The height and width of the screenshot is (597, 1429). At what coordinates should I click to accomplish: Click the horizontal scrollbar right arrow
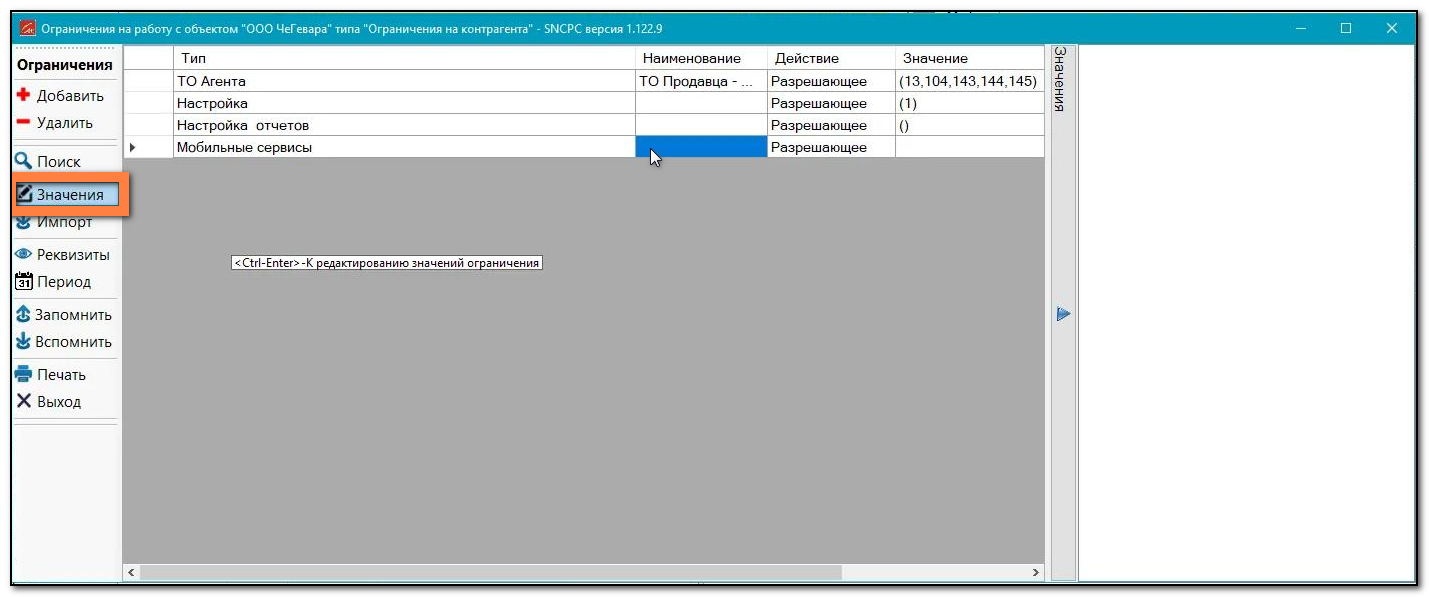click(x=1036, y=572)
